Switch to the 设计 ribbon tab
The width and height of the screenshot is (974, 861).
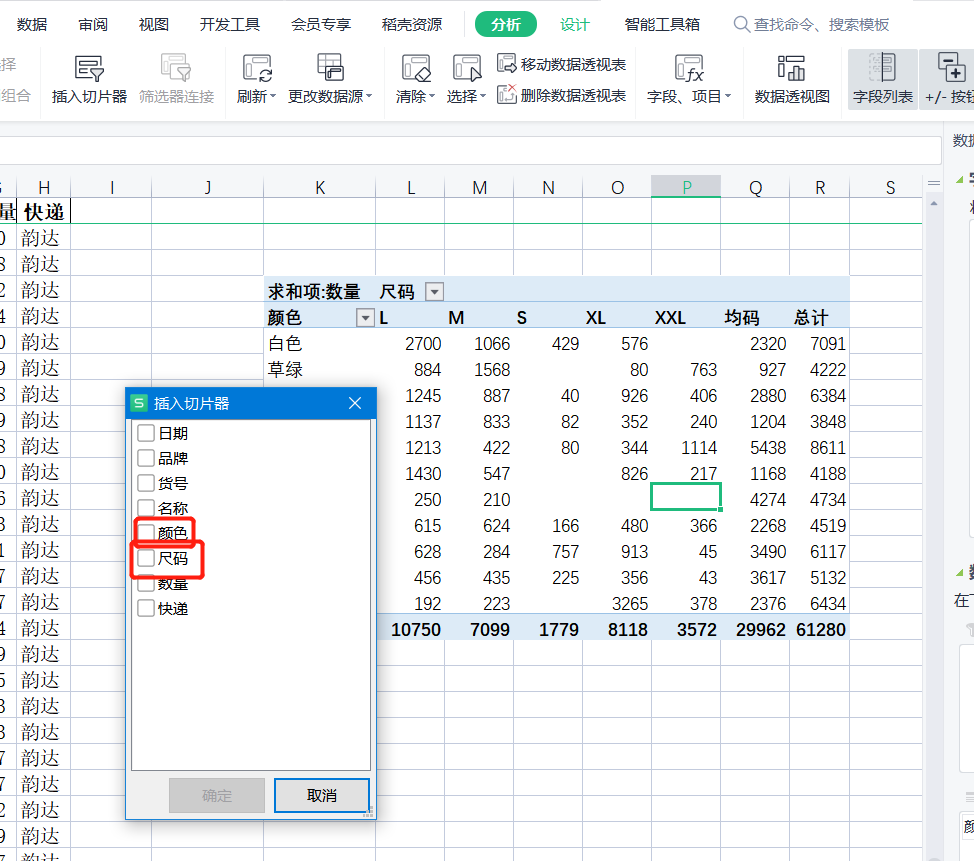574,24
